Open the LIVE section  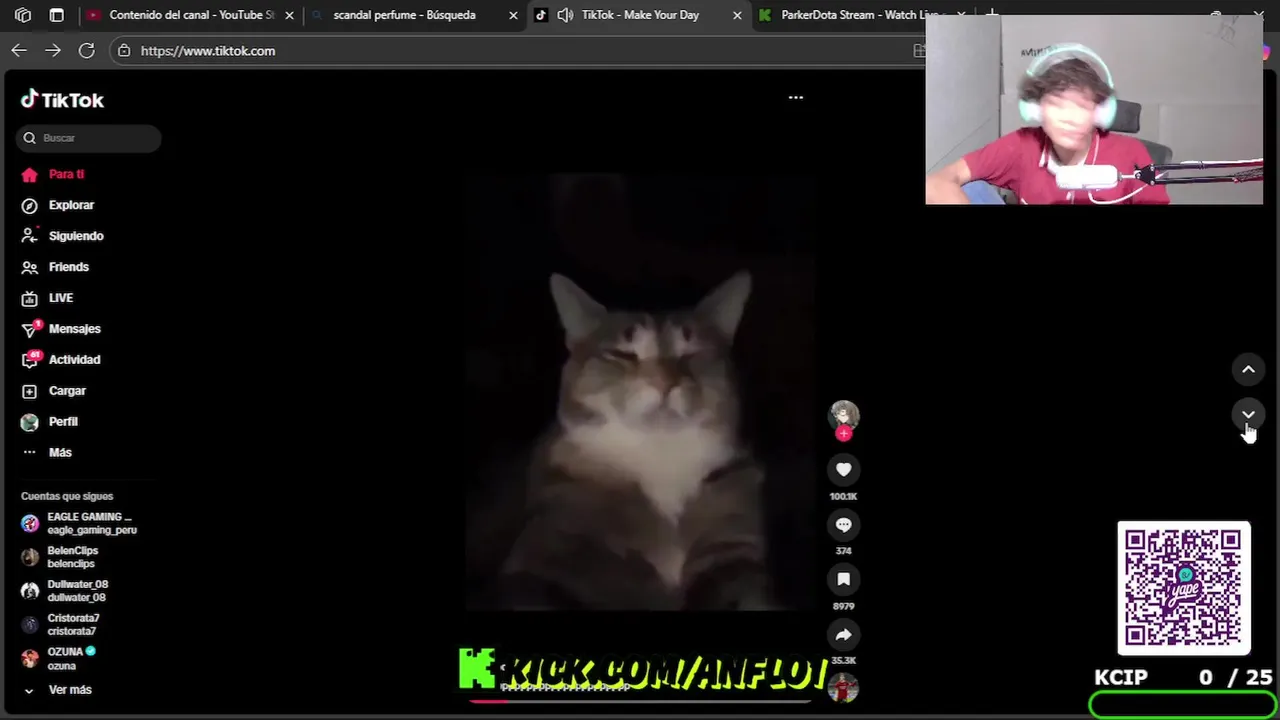pyautogui.click(x=61, y=298)
